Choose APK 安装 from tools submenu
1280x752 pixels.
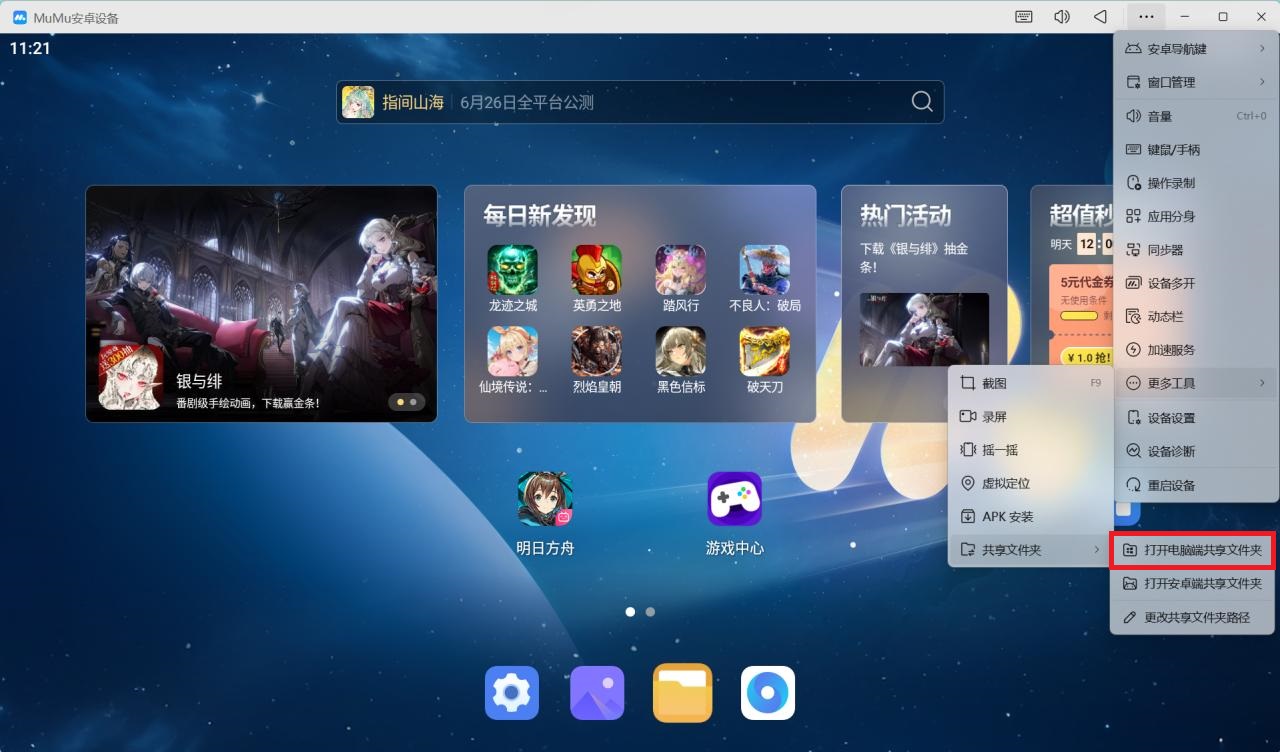pyautogui.click(x=1030, y=517)
